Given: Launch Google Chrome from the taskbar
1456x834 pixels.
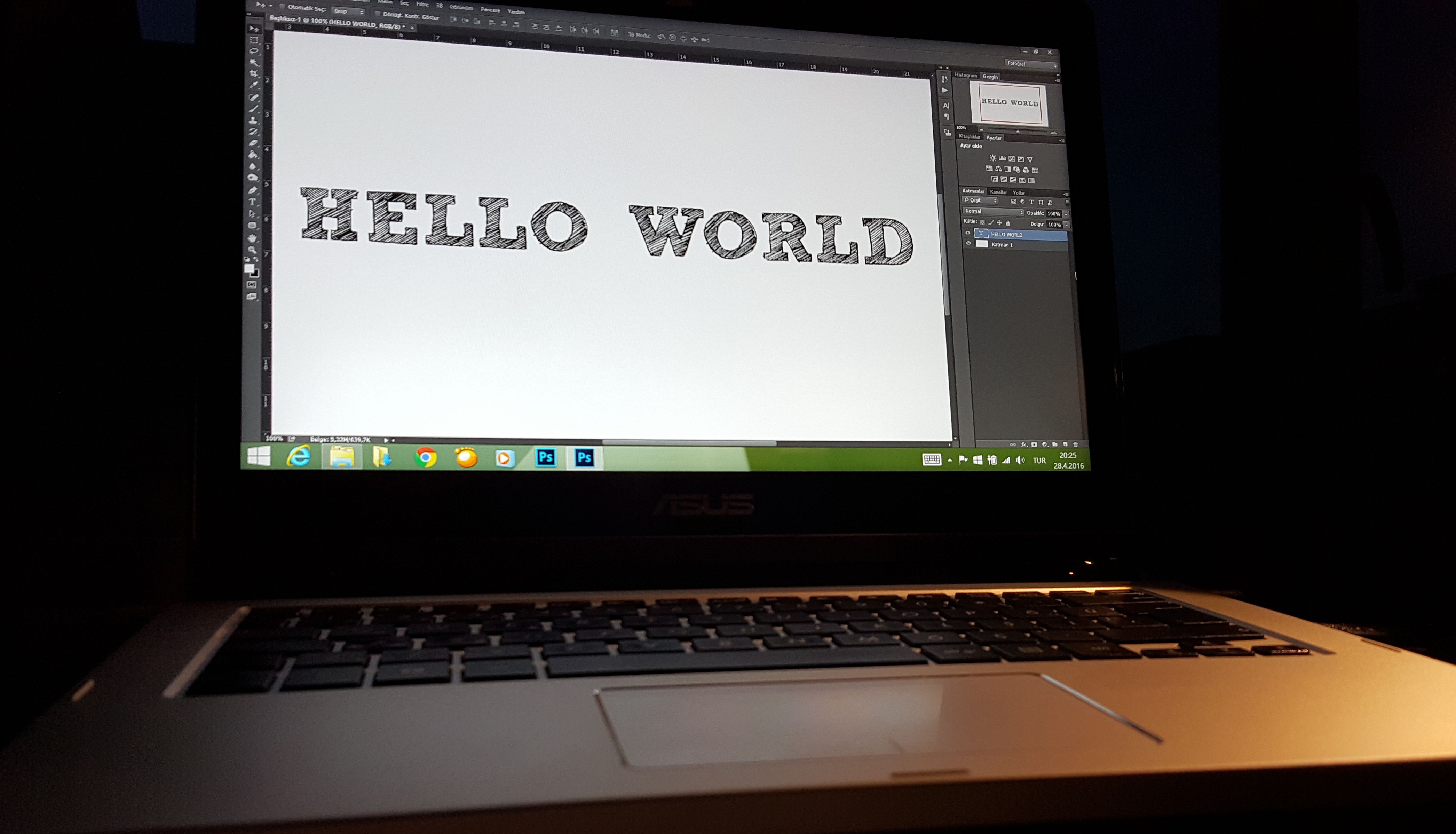Looking at the screenshot, I should coord(426,458).
